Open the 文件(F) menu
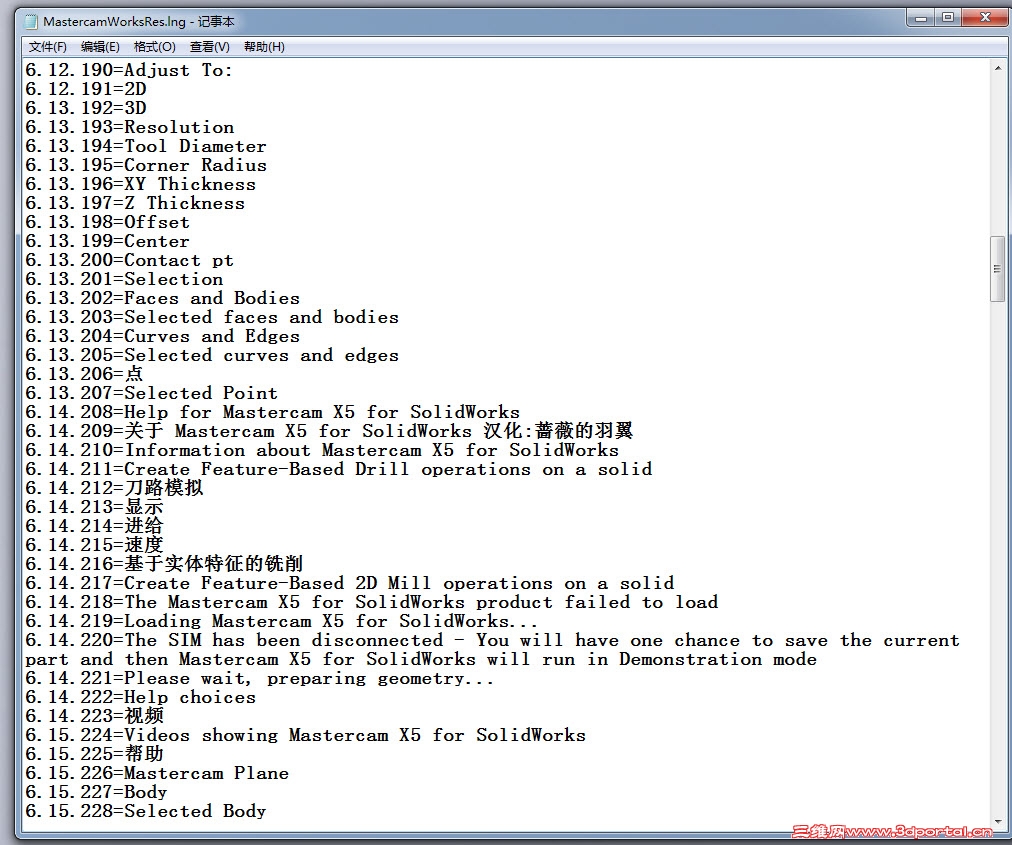Screen dimensions: 1012x845 [x=48, y=47]
